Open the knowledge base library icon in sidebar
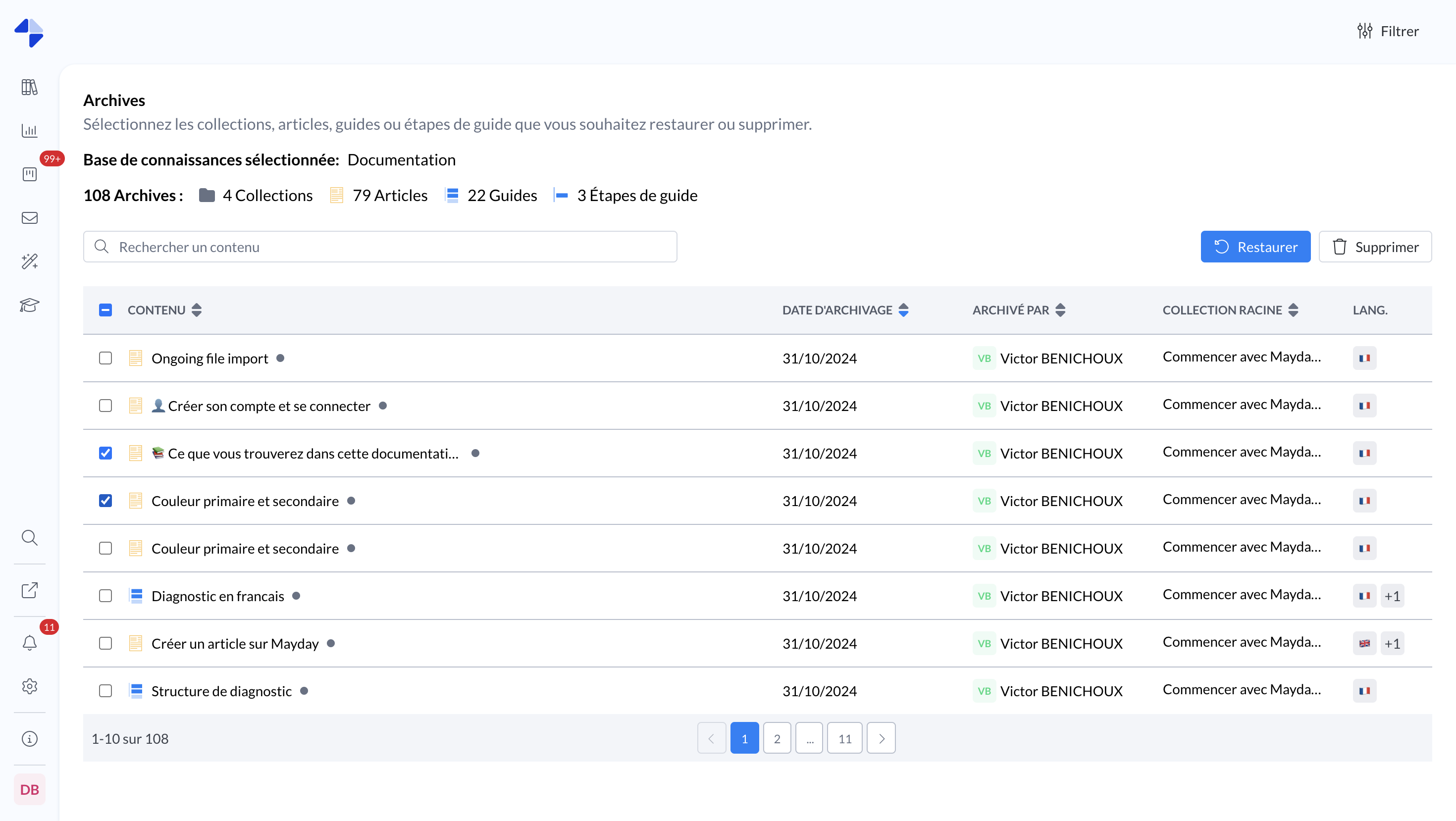This screenshot has height=821, width=1456. pos(29,87)
